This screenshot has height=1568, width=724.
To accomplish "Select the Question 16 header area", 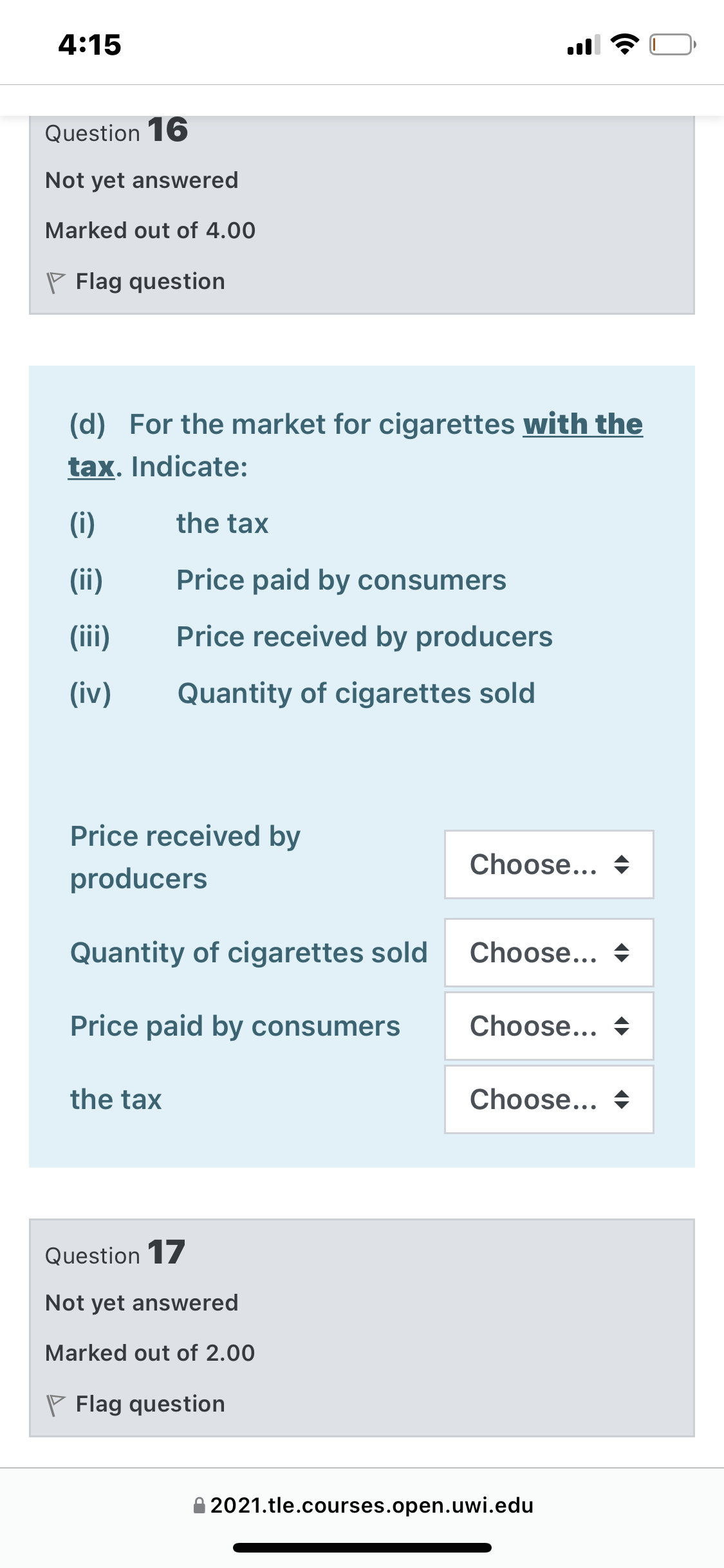I will pos(115,131).
